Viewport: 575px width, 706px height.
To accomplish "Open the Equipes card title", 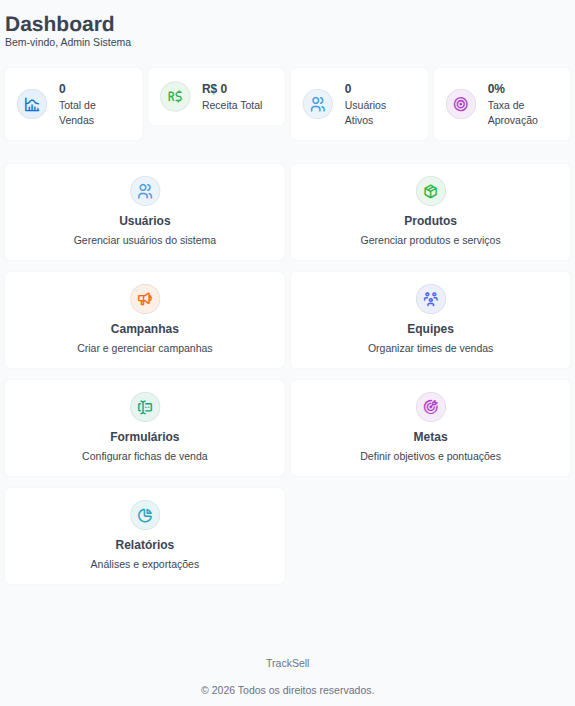I will coord(430,329).
